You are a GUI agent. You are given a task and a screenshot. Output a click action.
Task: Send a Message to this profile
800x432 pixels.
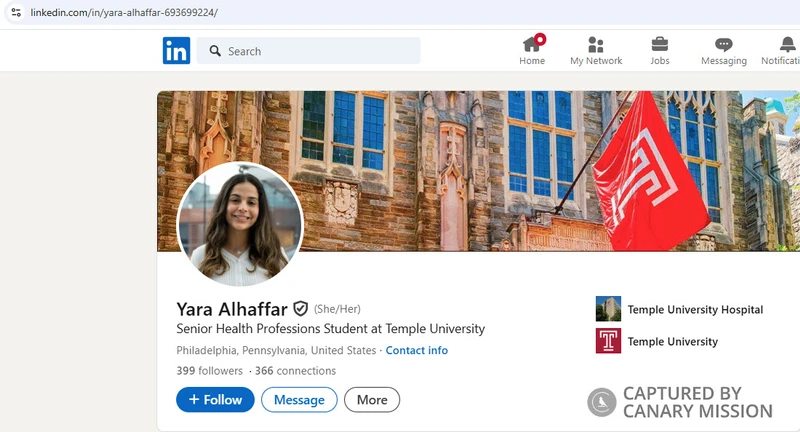299,399
